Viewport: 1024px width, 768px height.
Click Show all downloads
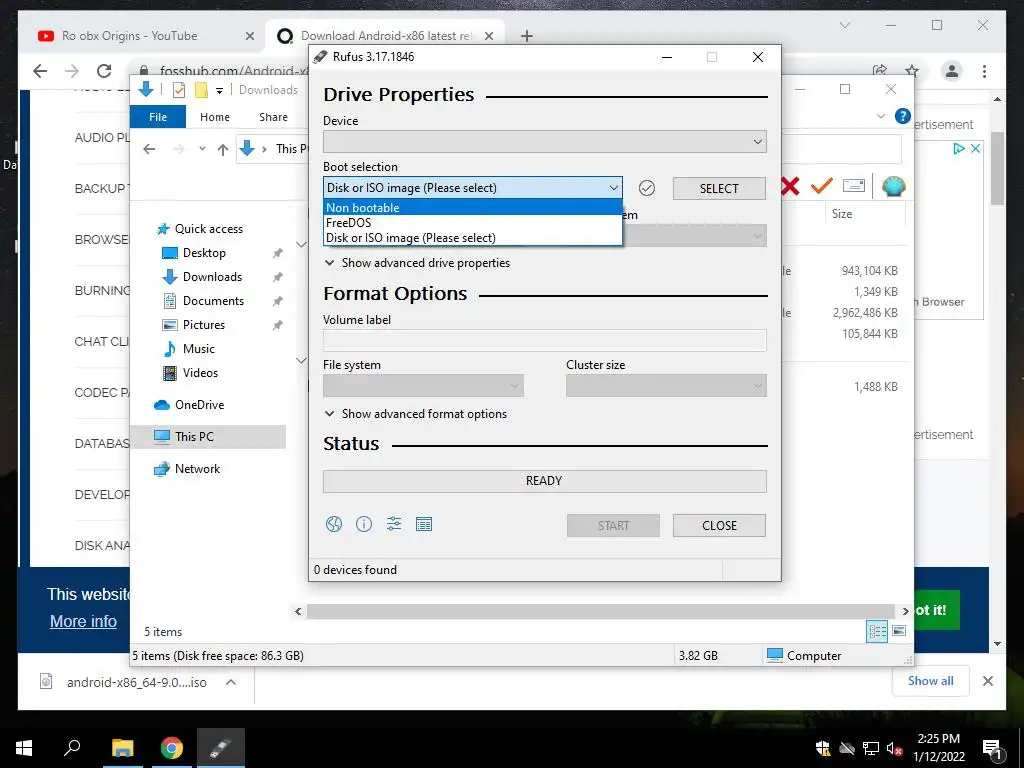pyautogui.click(x=931, y=680)
